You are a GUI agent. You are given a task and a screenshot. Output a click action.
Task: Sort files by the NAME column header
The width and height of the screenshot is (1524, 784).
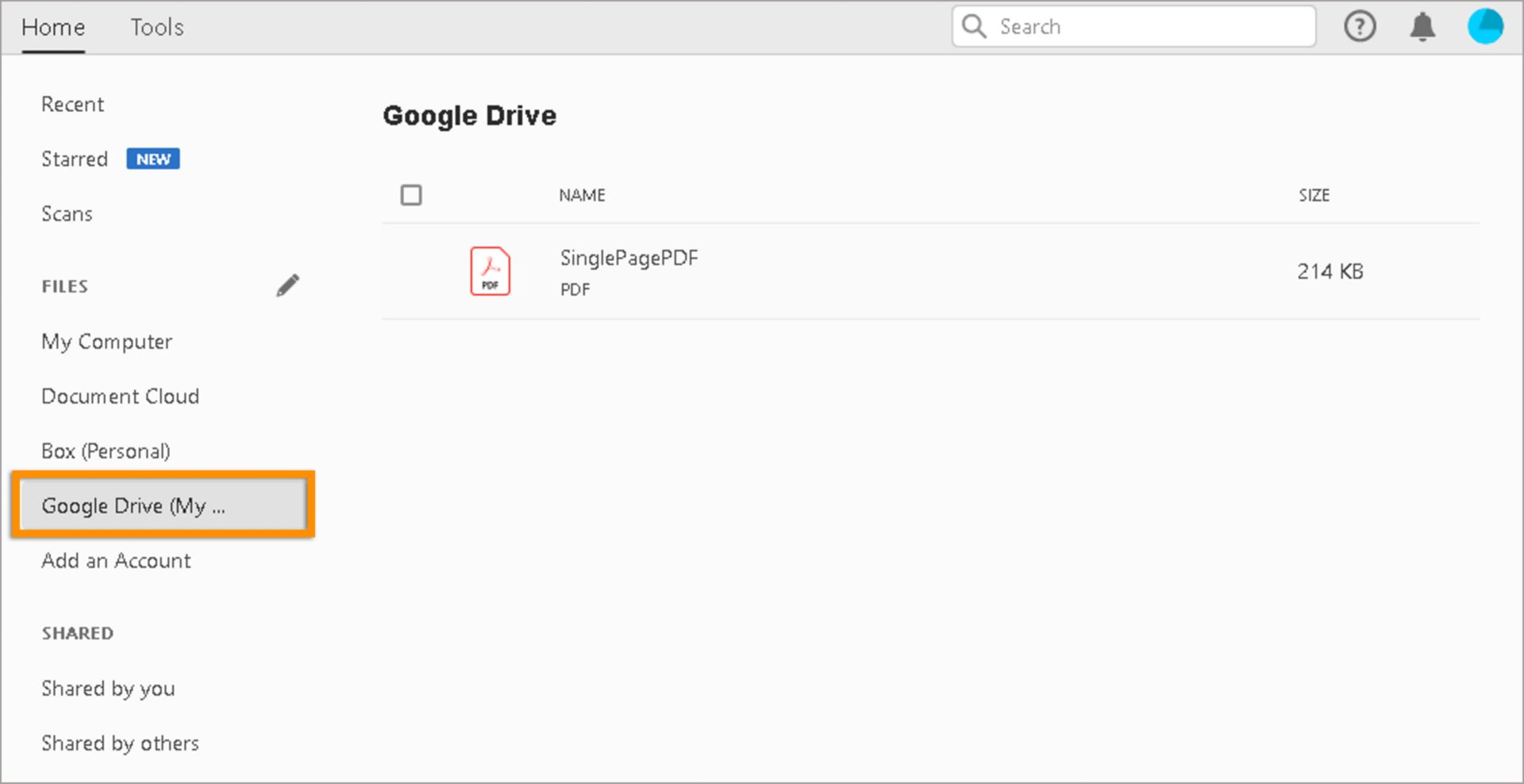click(x=581, y=194)
